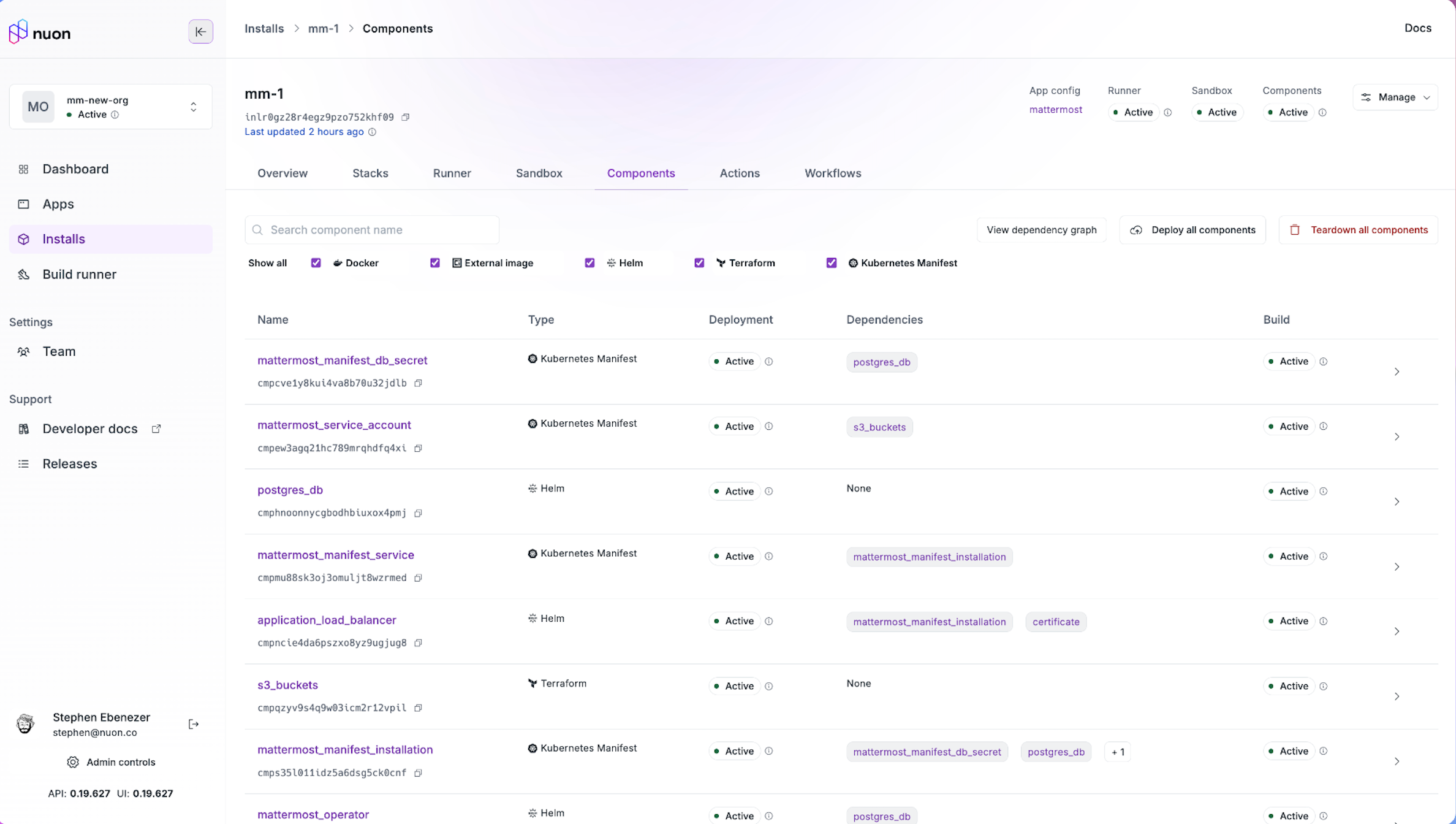
Task: Click View dependency graph button
Action: [1041, 230]
